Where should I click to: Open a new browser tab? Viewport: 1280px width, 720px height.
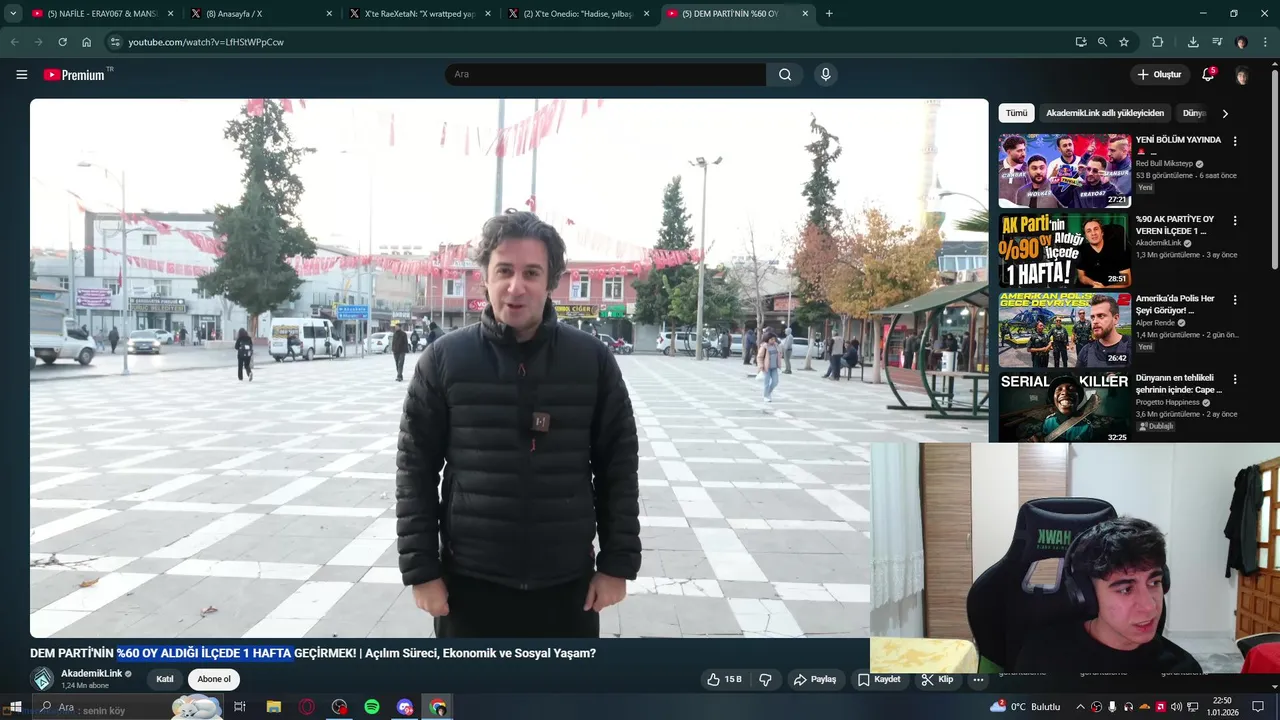(x=829, y=14)
